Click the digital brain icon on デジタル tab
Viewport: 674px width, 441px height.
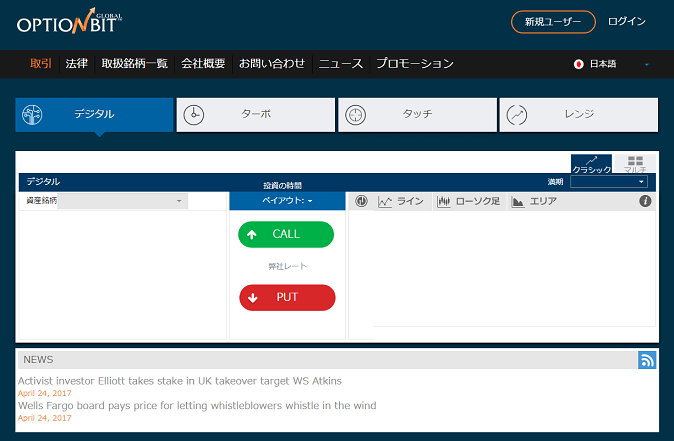(x=32, y=115)
